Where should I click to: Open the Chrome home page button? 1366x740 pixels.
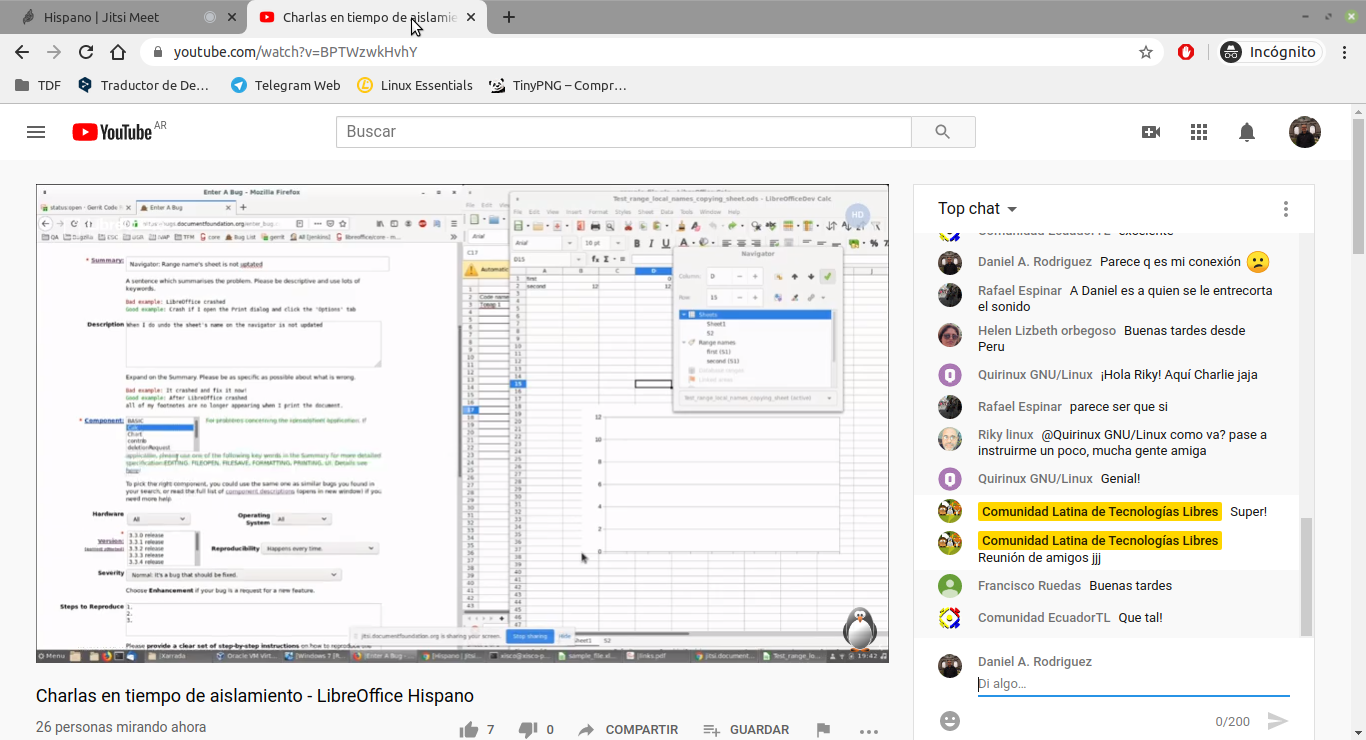(118, 52)
